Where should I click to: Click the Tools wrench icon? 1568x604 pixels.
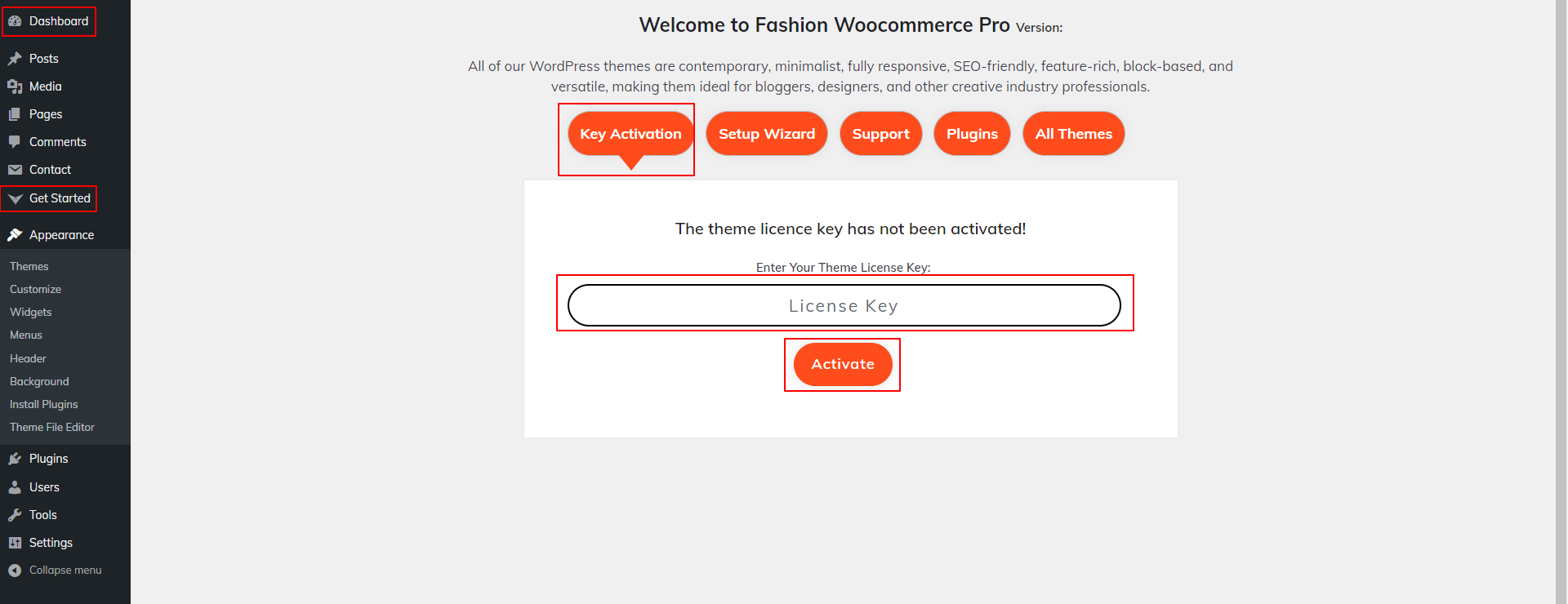point(15,515)
